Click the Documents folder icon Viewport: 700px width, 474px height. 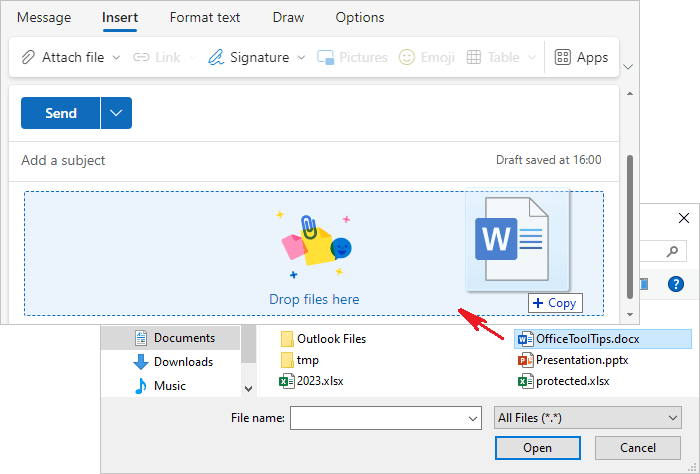tap(141, 338)
